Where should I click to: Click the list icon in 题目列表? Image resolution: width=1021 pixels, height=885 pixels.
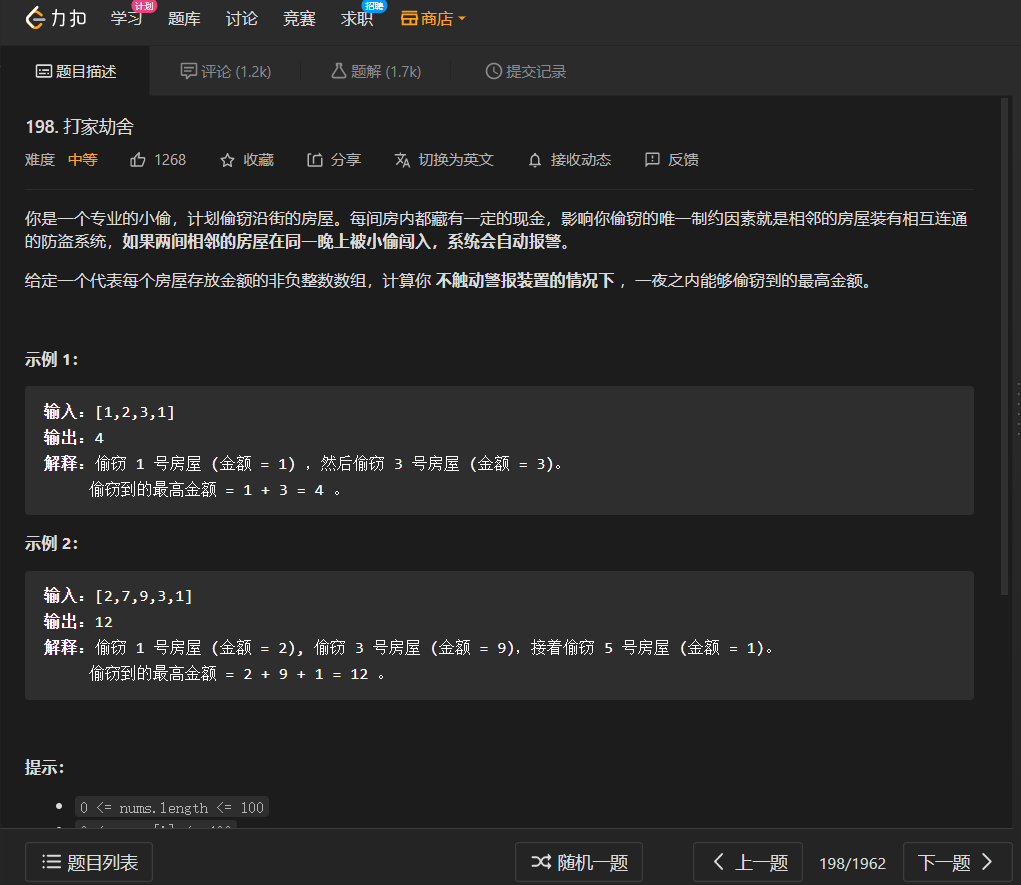[x=51, y=862]
